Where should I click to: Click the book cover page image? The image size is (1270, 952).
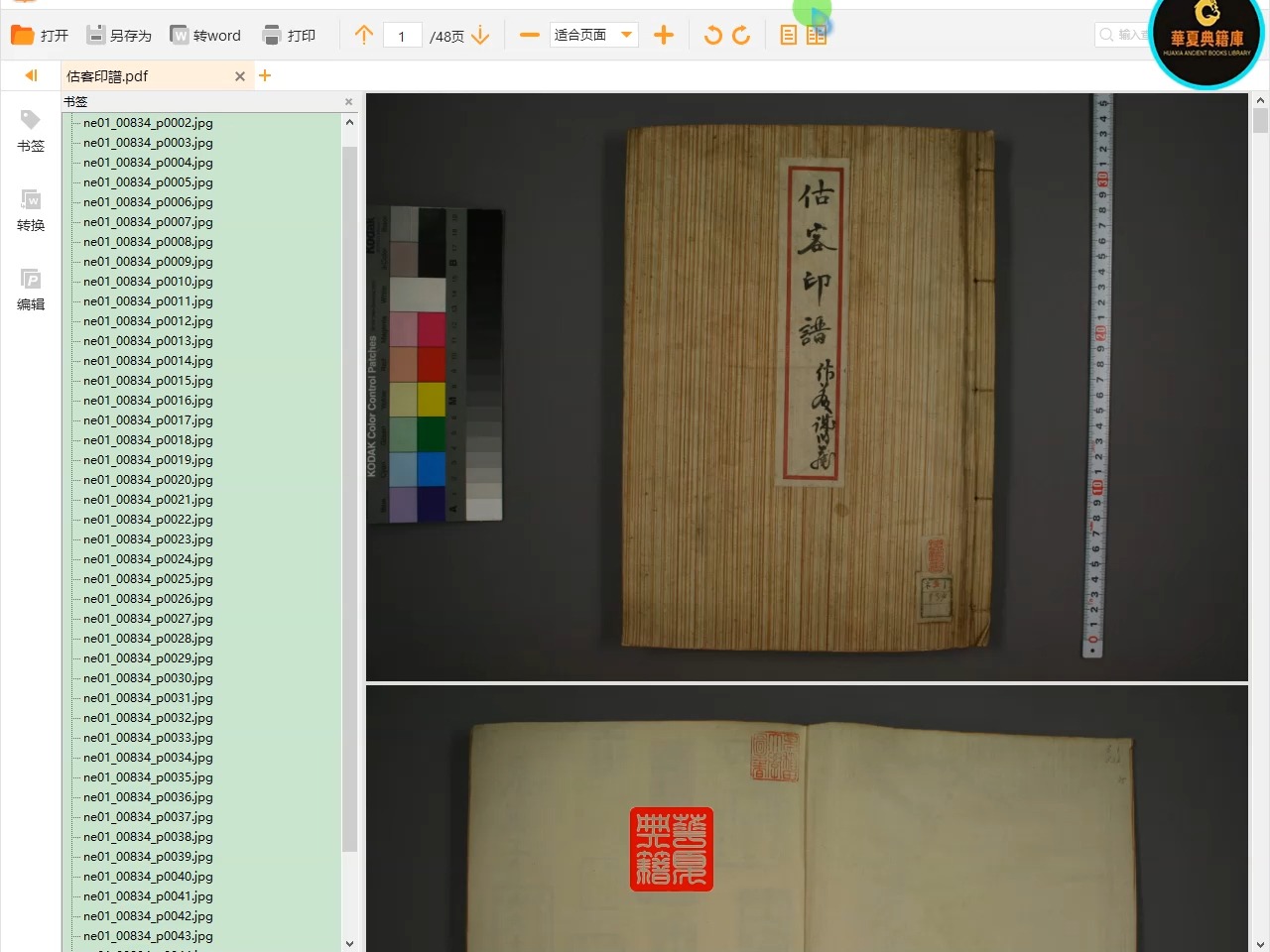pyautogui.click(x=807, y=387)
